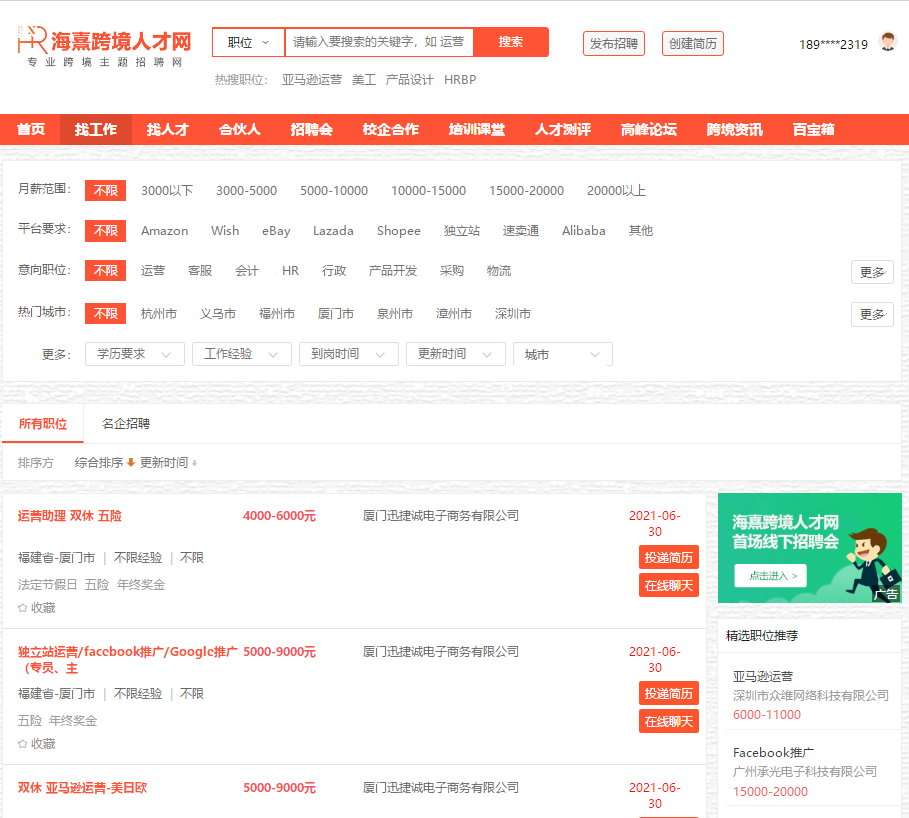The width and height of the screenshot is (909, 818).
Task: Open 跨境资讯 navigation item
Action: point(735,129)
